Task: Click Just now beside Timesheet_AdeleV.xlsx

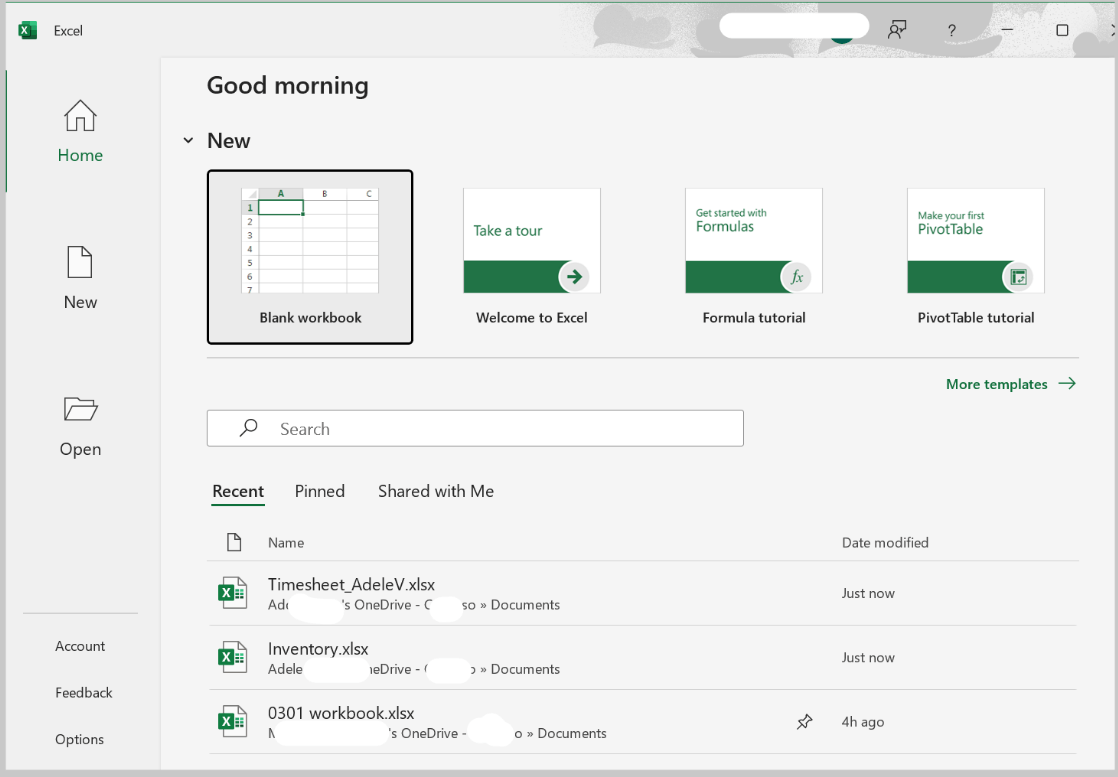Action: pos(868,593)
